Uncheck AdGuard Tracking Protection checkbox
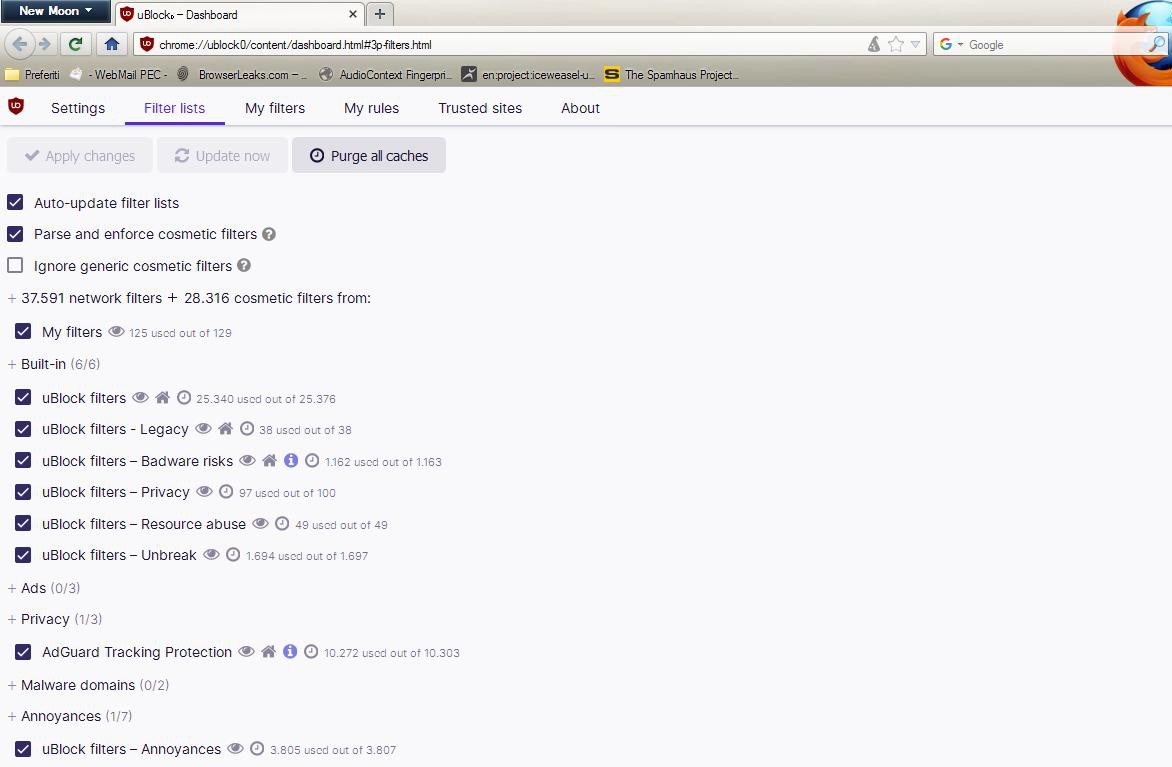 click(x=23, y=651)
